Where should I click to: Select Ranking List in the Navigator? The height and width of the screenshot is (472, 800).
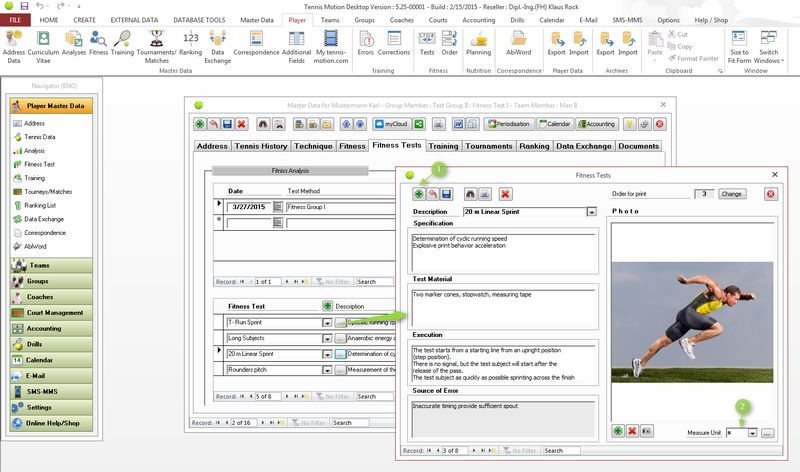click(42, 205)
